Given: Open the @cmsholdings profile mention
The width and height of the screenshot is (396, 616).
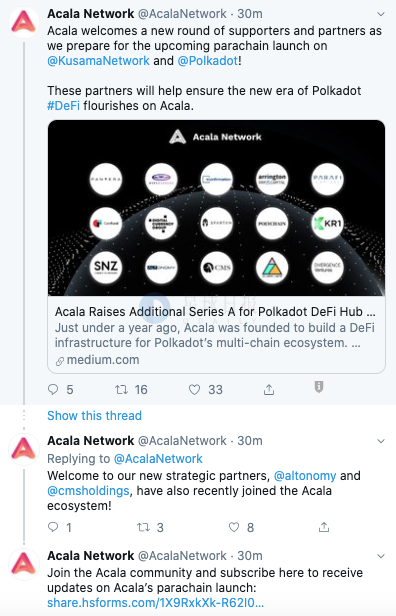Looking at the screenshot, I should [x=88, y=491].
